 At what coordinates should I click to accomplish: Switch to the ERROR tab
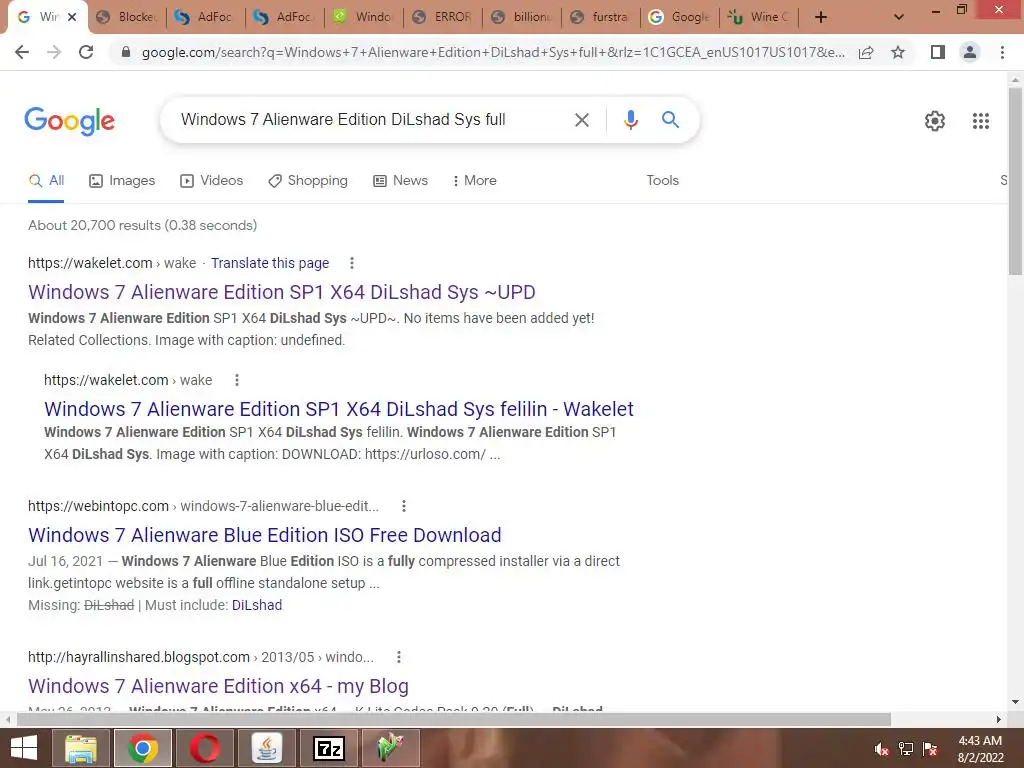[443, 17]
